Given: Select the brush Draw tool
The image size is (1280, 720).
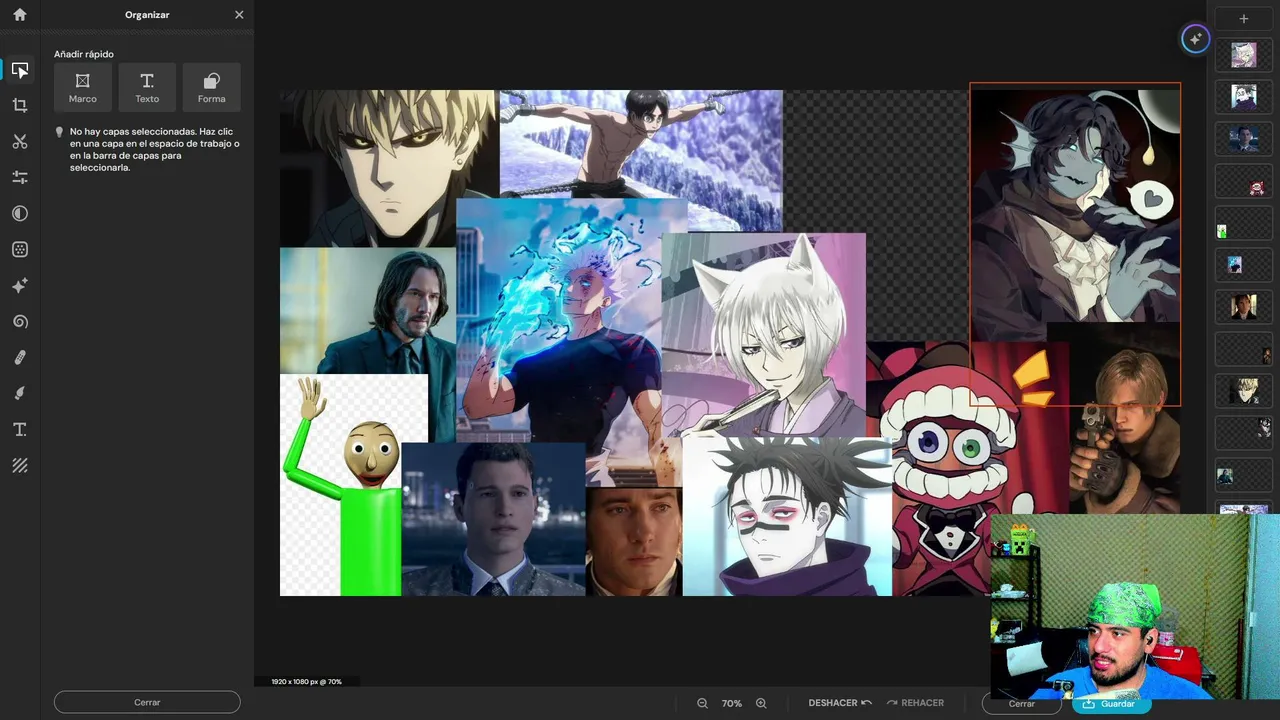Looking at the screenshot, I should pos(20,393).
